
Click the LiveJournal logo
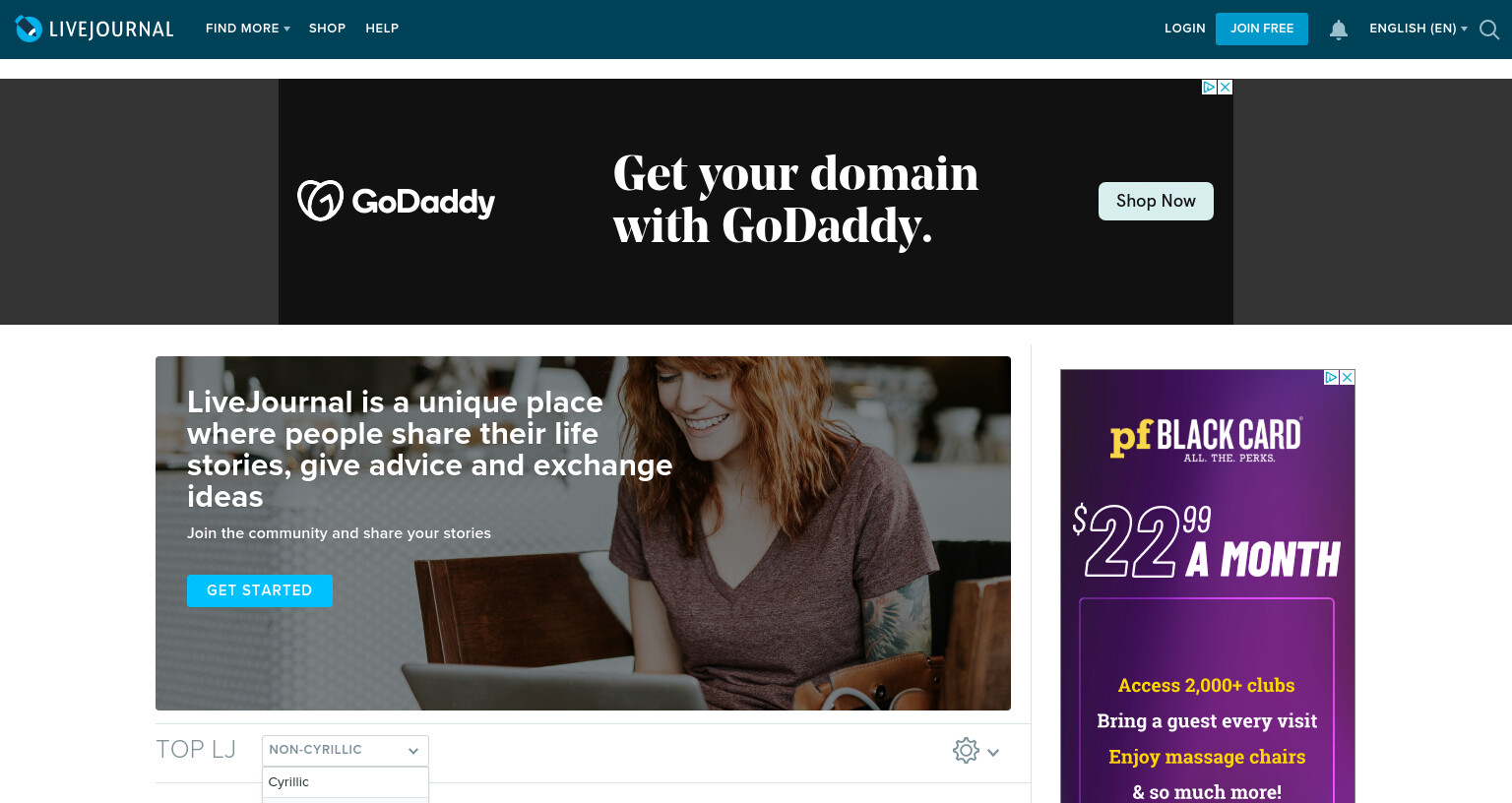[94, 29]
